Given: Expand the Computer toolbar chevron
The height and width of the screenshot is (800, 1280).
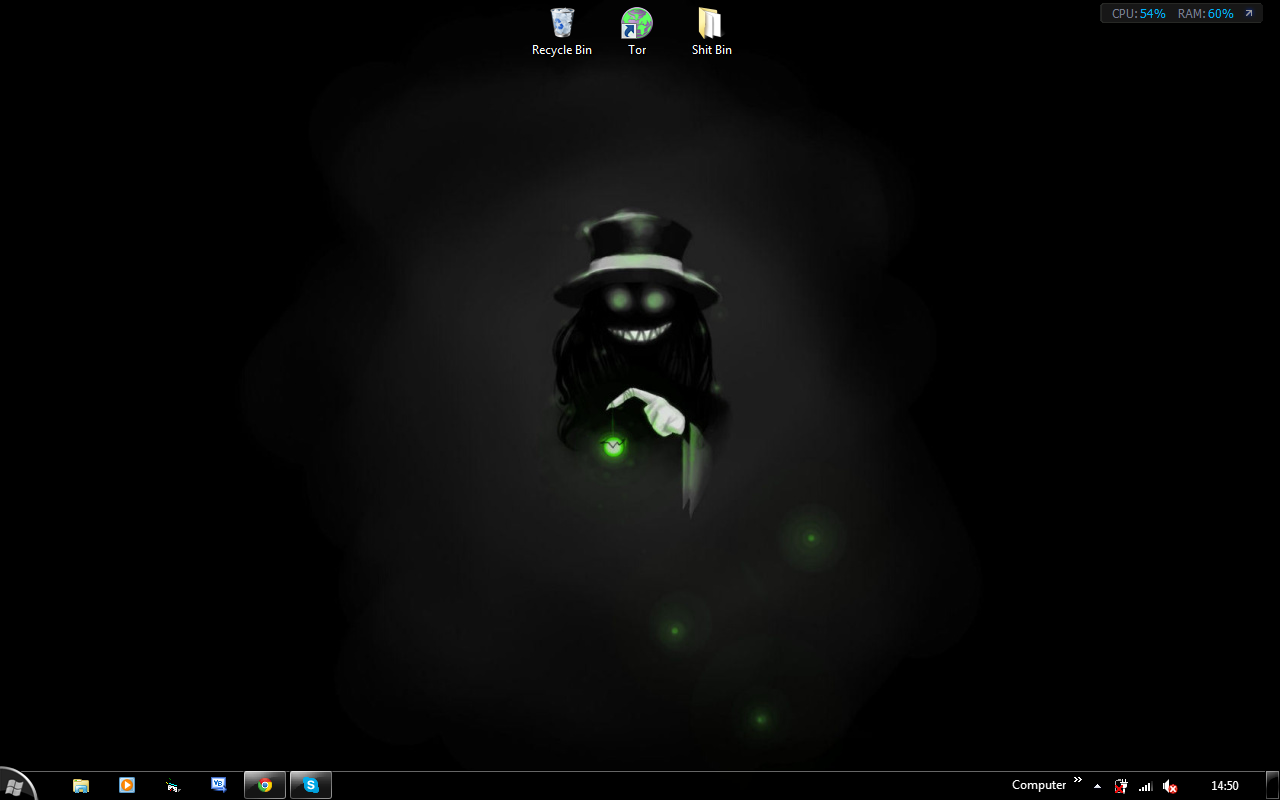Looking at the screenshot, I should click(1078, 780).
